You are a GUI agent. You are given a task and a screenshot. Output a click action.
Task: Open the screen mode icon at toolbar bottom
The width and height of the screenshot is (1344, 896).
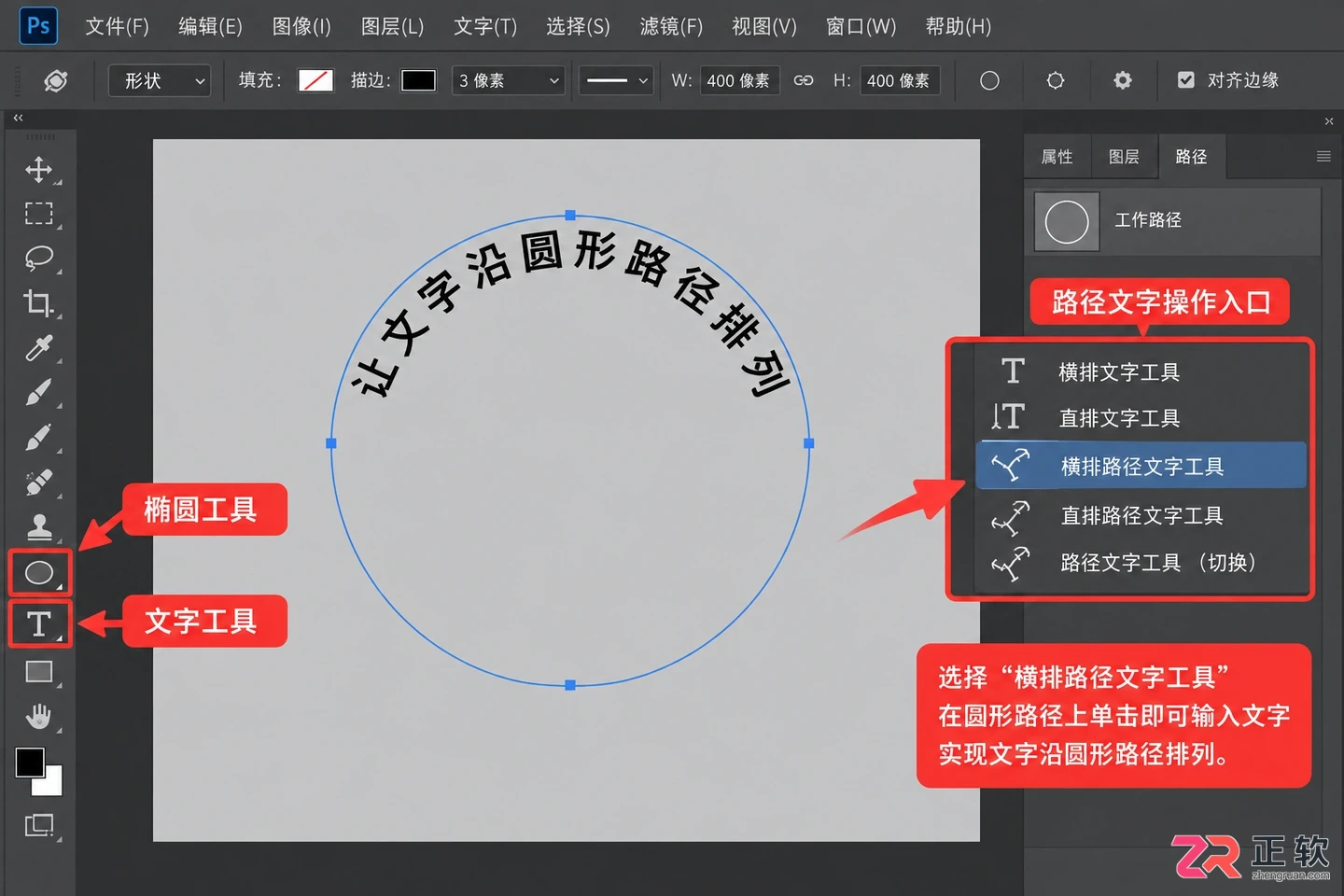click(38, 825)
